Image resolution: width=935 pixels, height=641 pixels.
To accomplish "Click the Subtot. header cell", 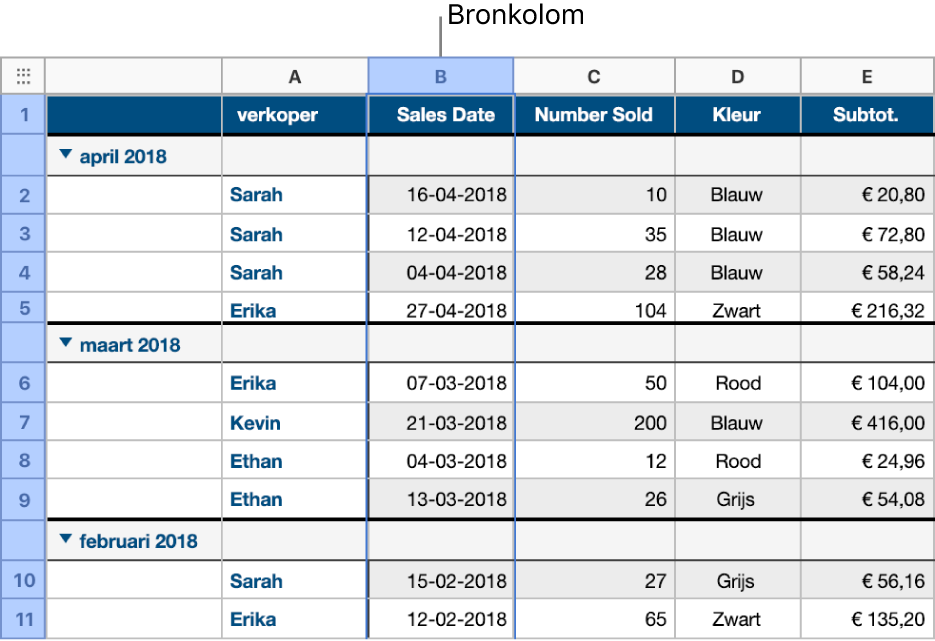I will (866, 115).
